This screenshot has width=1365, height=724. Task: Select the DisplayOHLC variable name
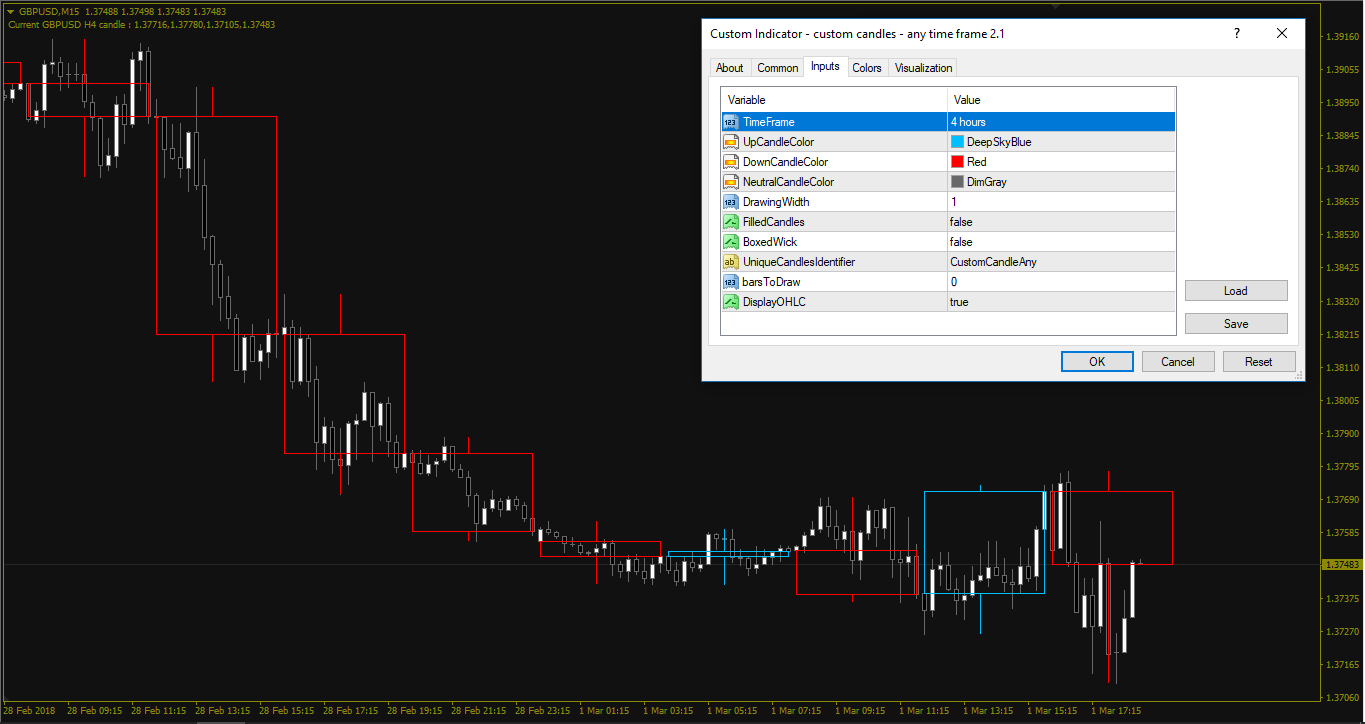tap(774, 302)
